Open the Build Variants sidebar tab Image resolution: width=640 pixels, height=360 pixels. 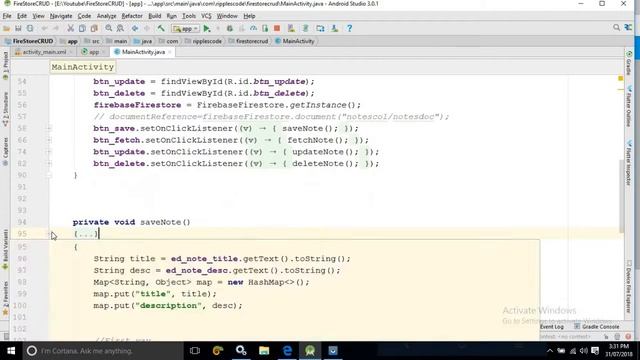pos(5,249)
